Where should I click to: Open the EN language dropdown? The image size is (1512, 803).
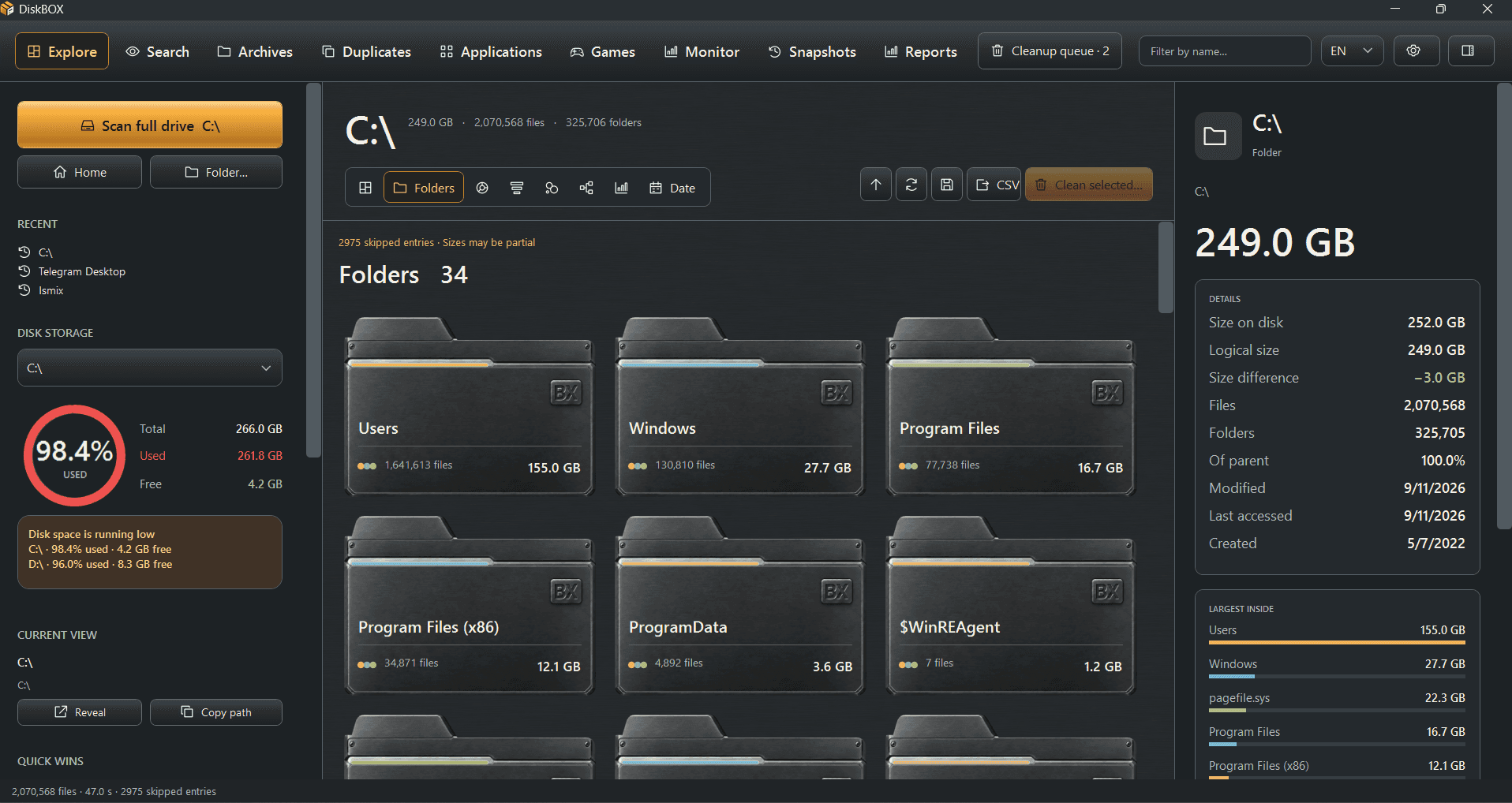[x=1352, y=51]
